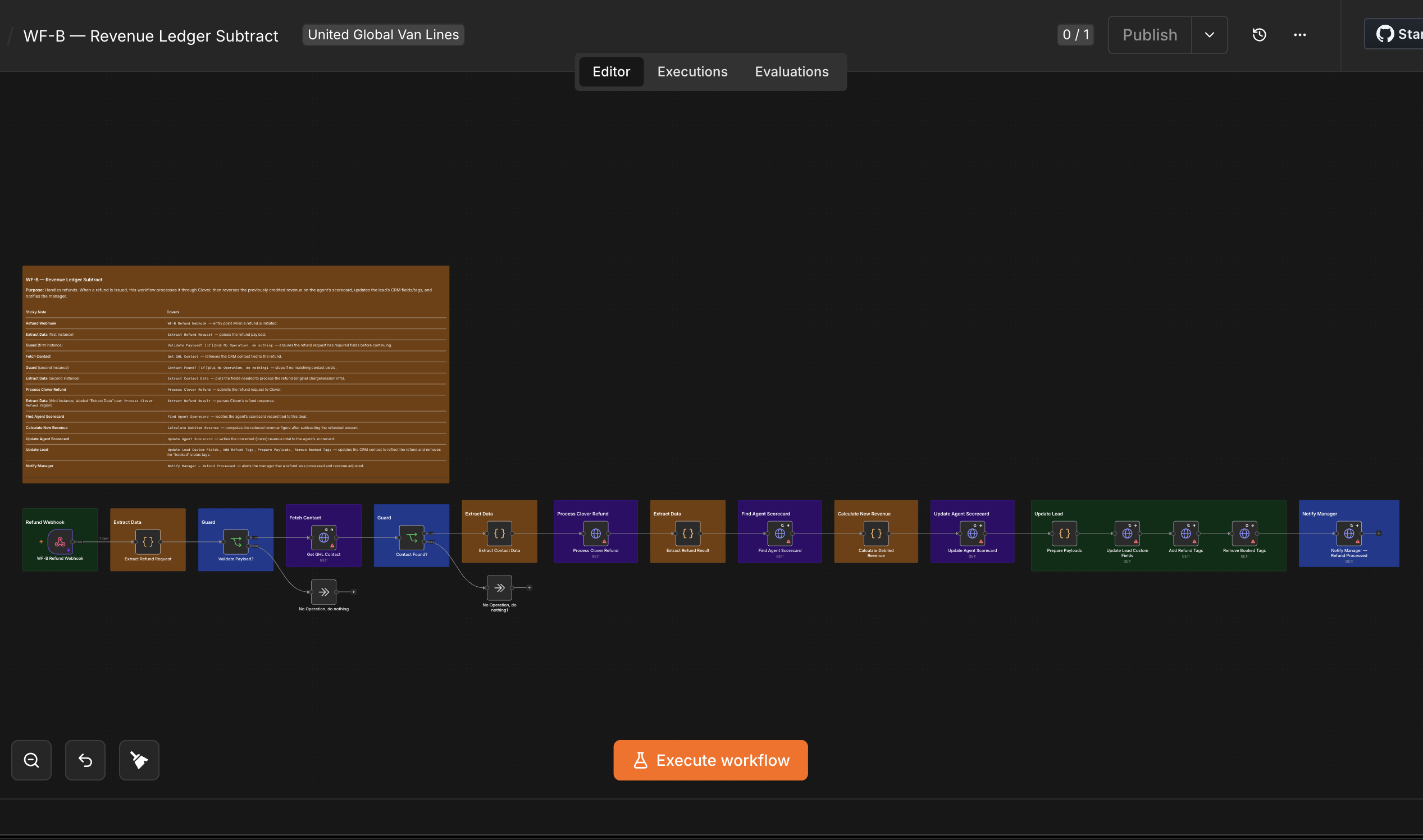Click plus connector after Notify Manager node
1423x840 pixels.
[x=1379, y=533]
